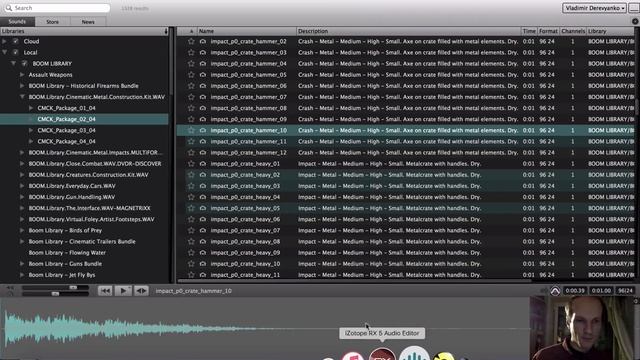
Task: Sort by the Channels column header
Action: tap(573, 31)
